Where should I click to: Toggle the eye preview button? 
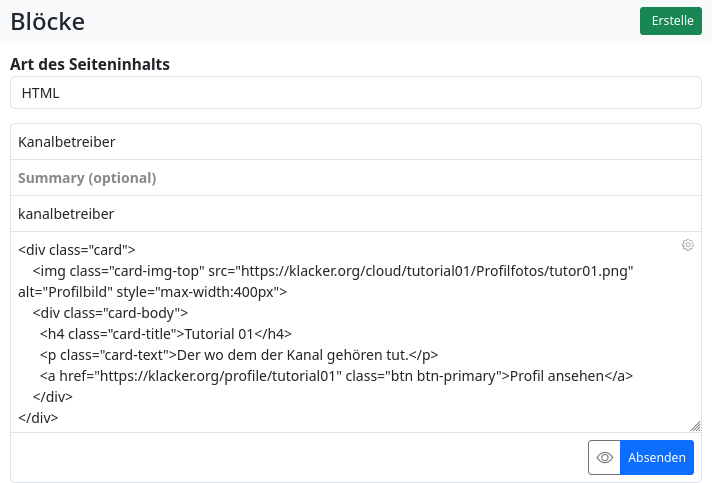[604, 457]
